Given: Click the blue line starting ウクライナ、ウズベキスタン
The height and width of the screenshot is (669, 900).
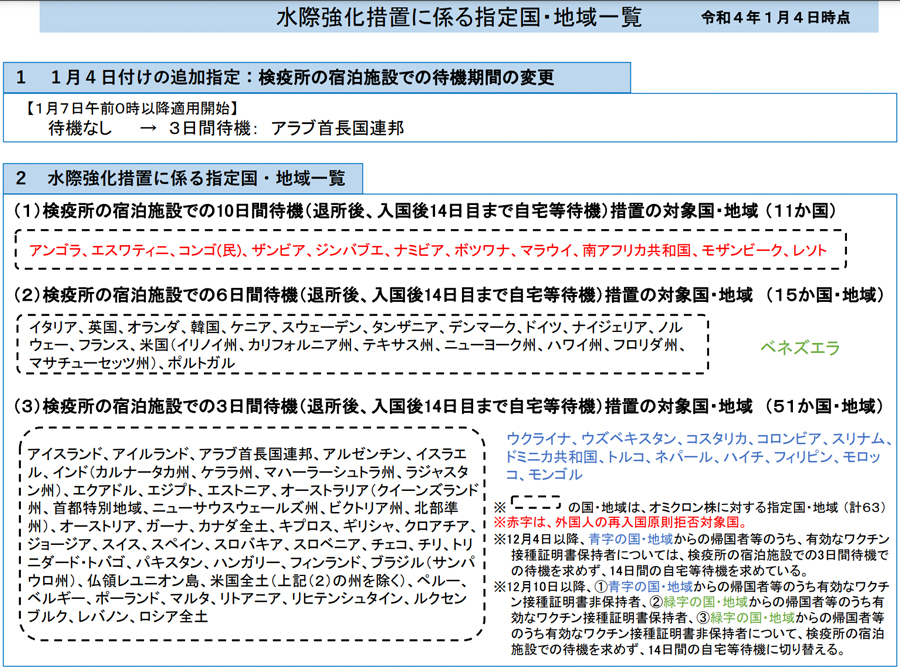Looking at the screenshot, I should click(x=699, y=438).
